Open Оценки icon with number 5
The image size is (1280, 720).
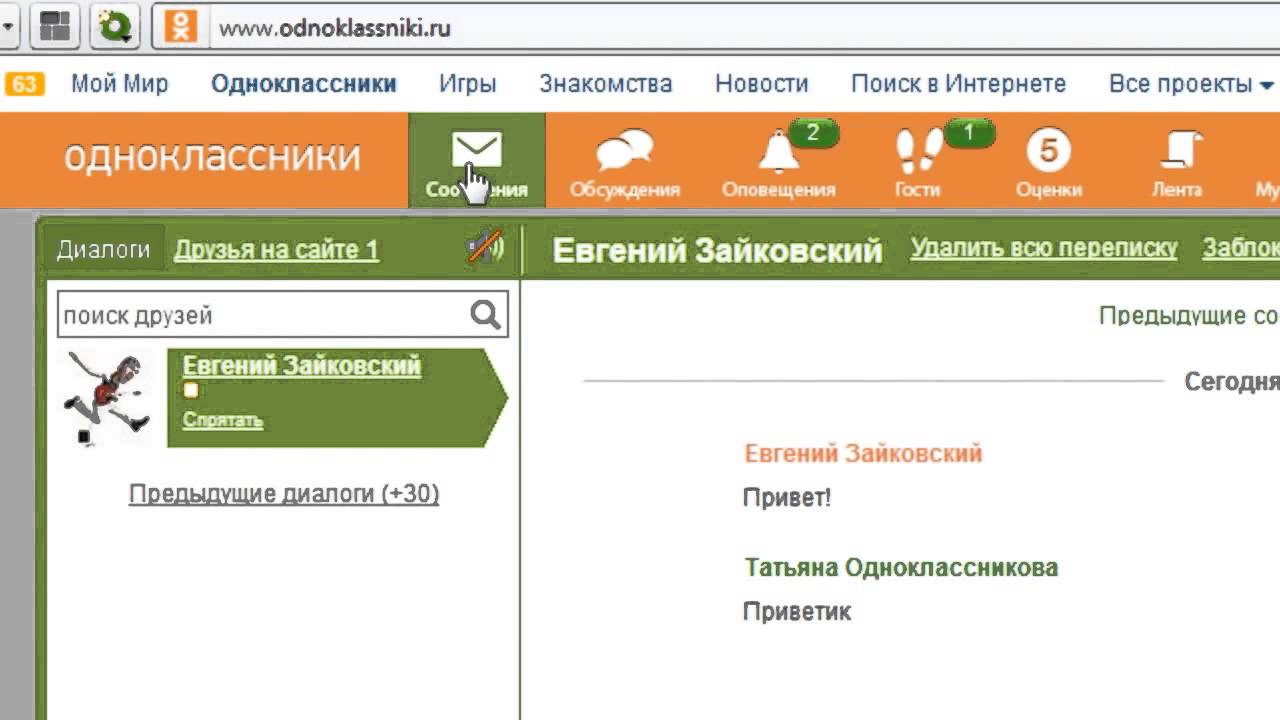1048,151
